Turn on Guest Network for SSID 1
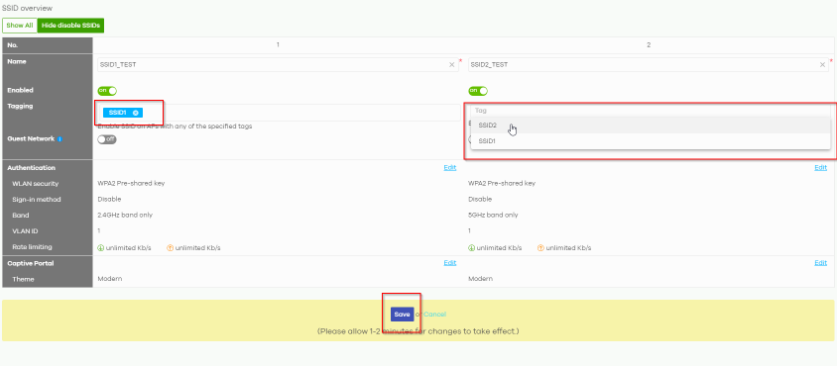This screenshot has height=375, width=838. pyautogui.click(x=107, y=139)
